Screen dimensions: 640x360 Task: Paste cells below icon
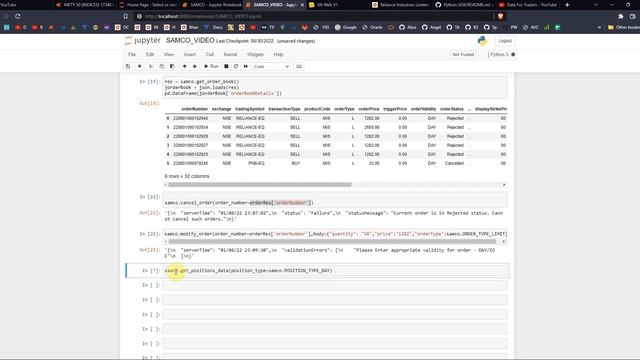[172, 67]
